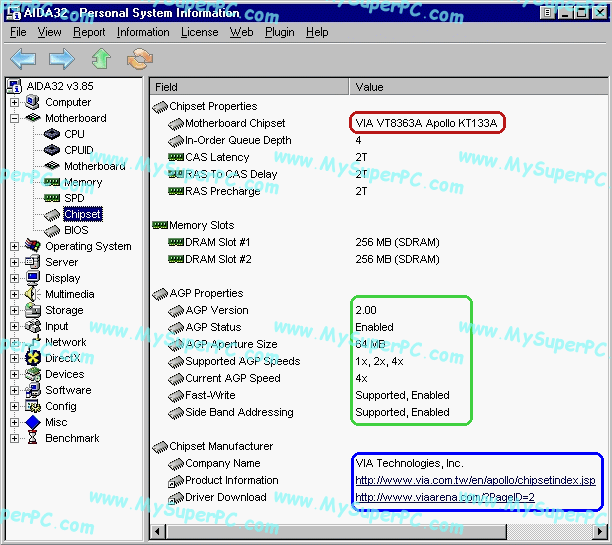Click the Display monitor icon
The width and height of the screenshot is (612, 545).
click(32, 278)
